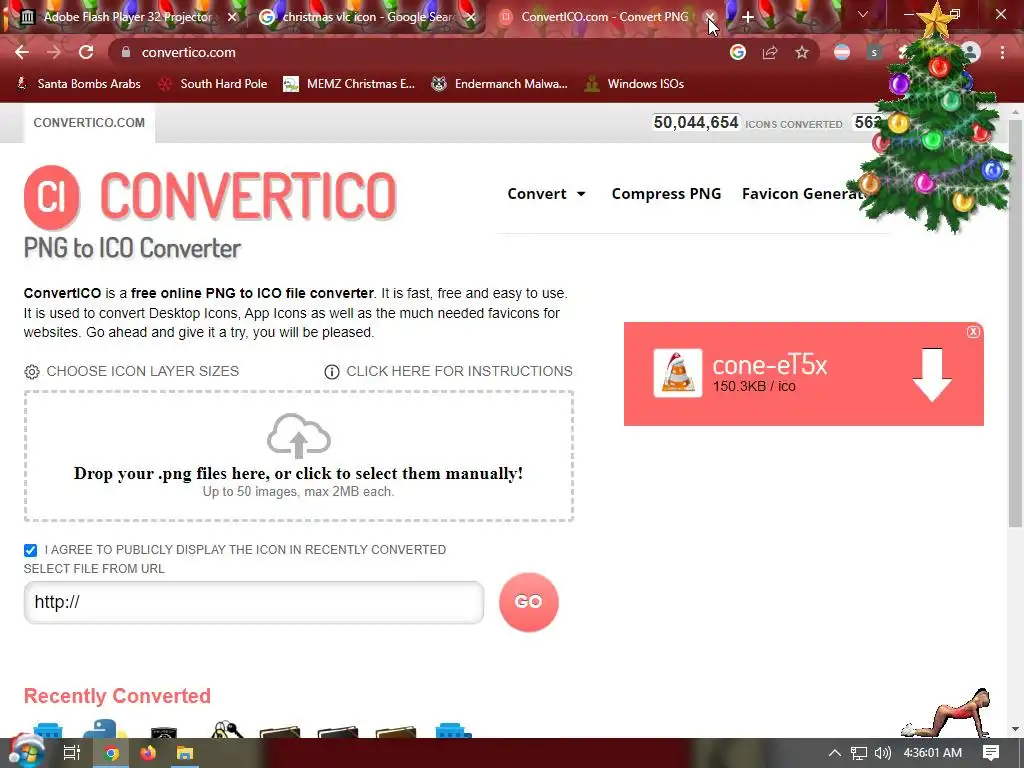This screenshot has width=1024, height=768.
Task: Click the drop your .png files upload area
Action: pos(299,456)
